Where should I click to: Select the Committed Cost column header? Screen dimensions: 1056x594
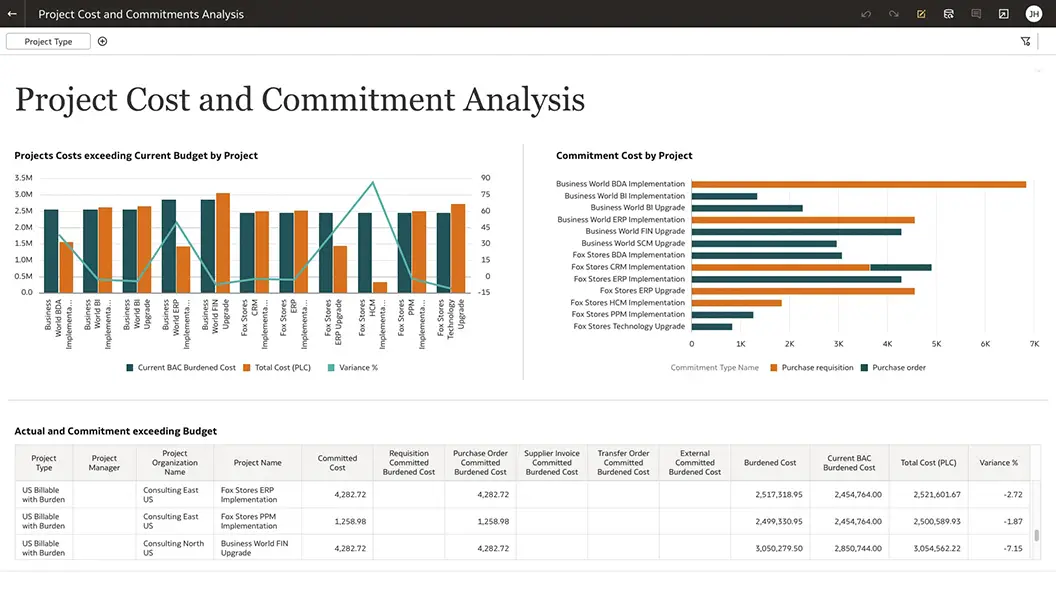click(x=337, y=462)
